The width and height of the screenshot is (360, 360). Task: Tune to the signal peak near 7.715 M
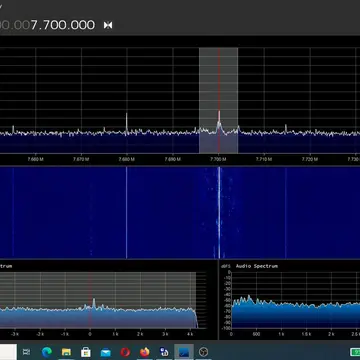click(x=286, y=128)
